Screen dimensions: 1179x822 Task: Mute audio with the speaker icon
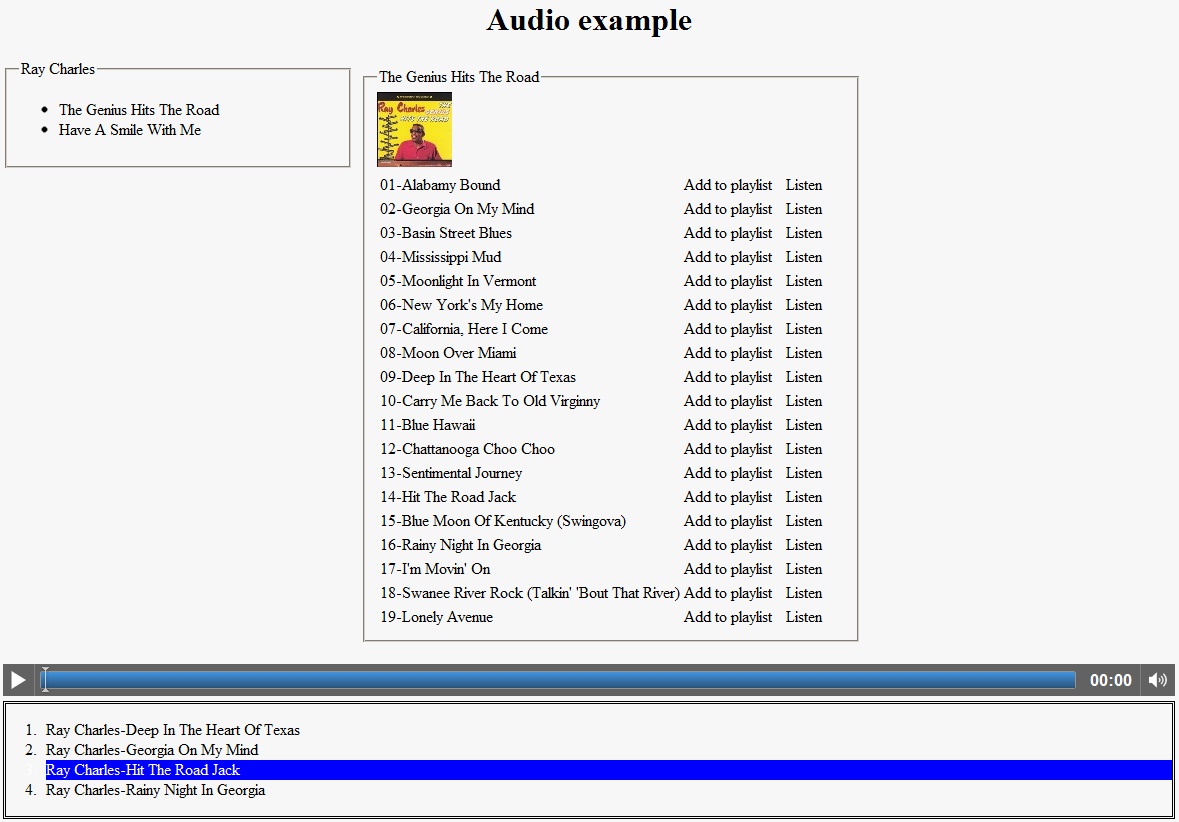(x=1158, y=680)
